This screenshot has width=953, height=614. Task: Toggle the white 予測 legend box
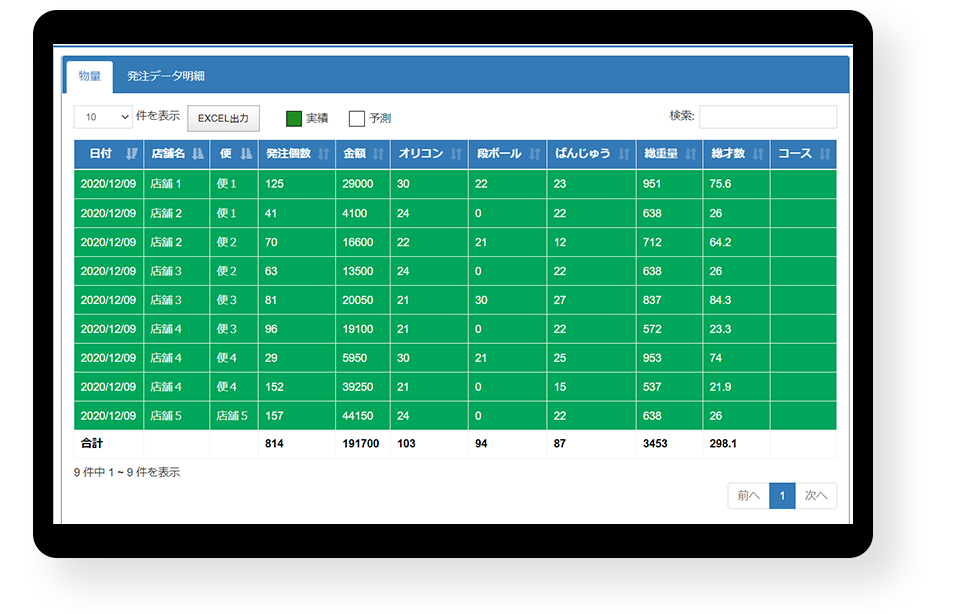[357, 119]
